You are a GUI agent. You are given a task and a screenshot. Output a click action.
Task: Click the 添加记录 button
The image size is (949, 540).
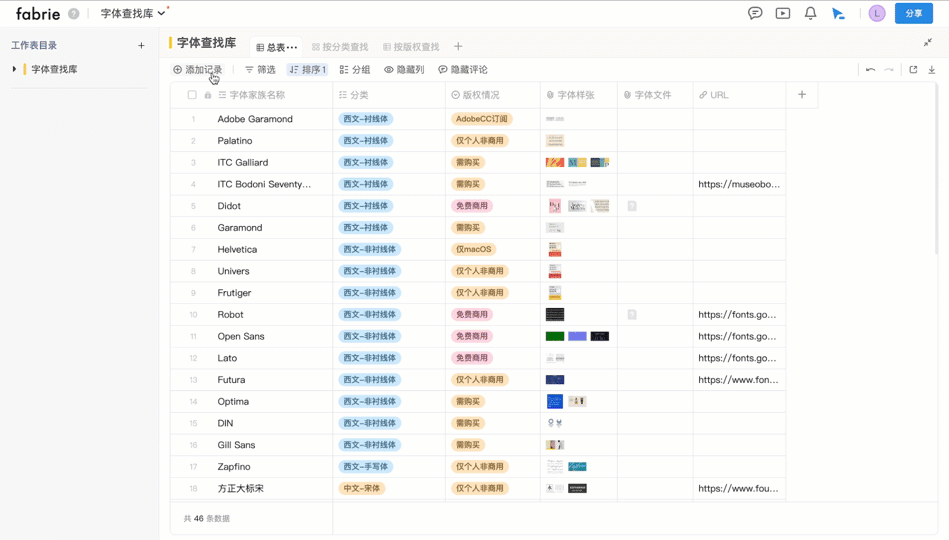[198, 70]
